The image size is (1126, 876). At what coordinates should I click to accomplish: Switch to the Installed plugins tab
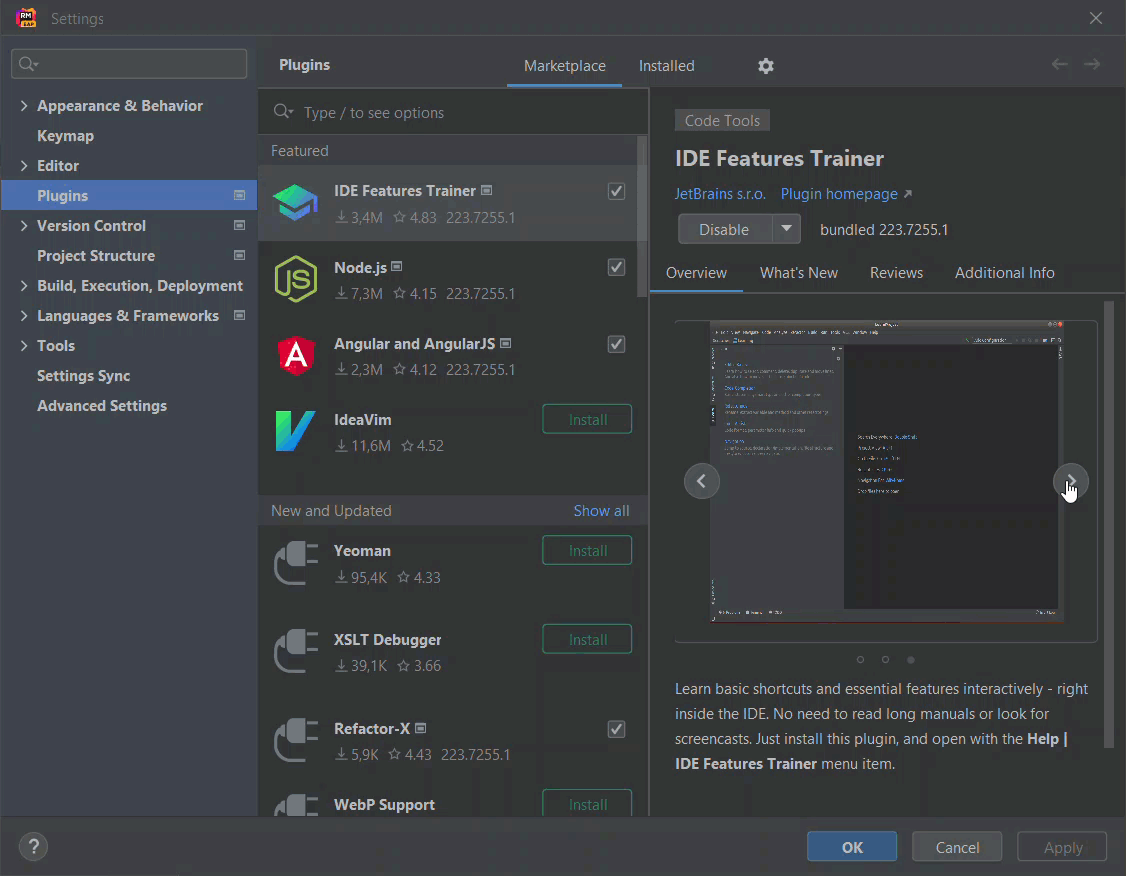pyautogui.click(x=666, y=66)
